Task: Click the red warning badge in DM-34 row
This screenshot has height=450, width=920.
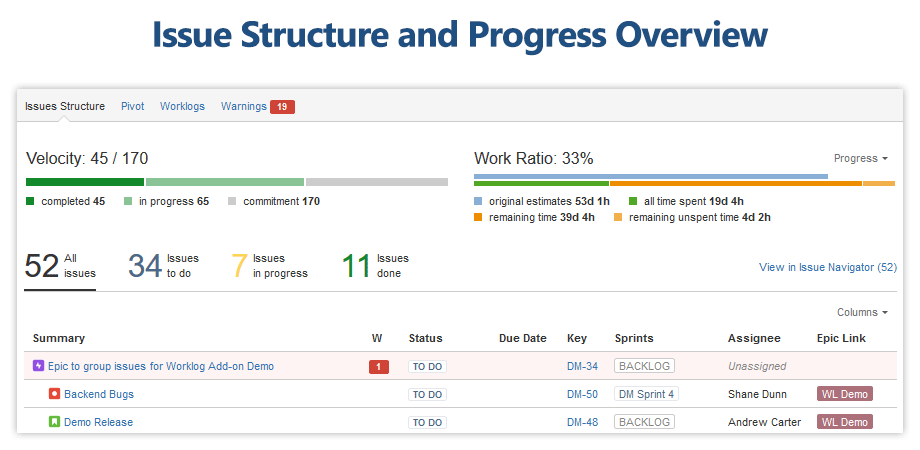Action: click(378, 367)
